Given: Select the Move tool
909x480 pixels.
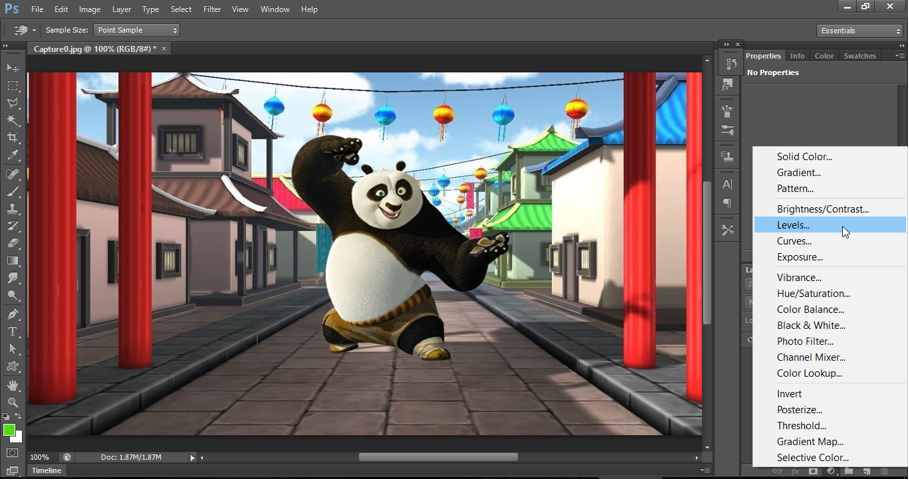Looking at the screenshot, I should tap(12, 68).
